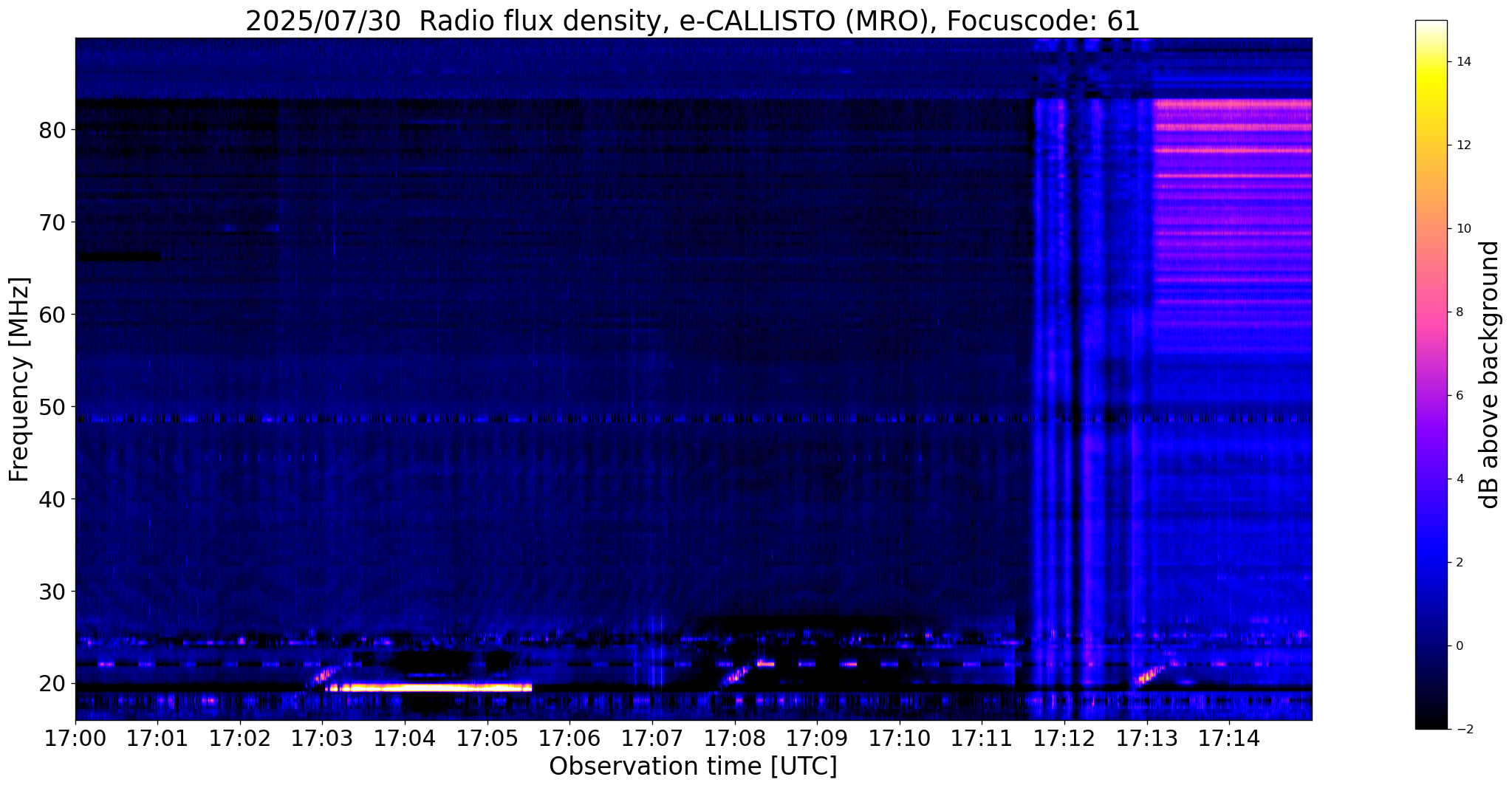Select the 17:05 time tick label
The image size is (1512, 788).
tap(488, 739)
